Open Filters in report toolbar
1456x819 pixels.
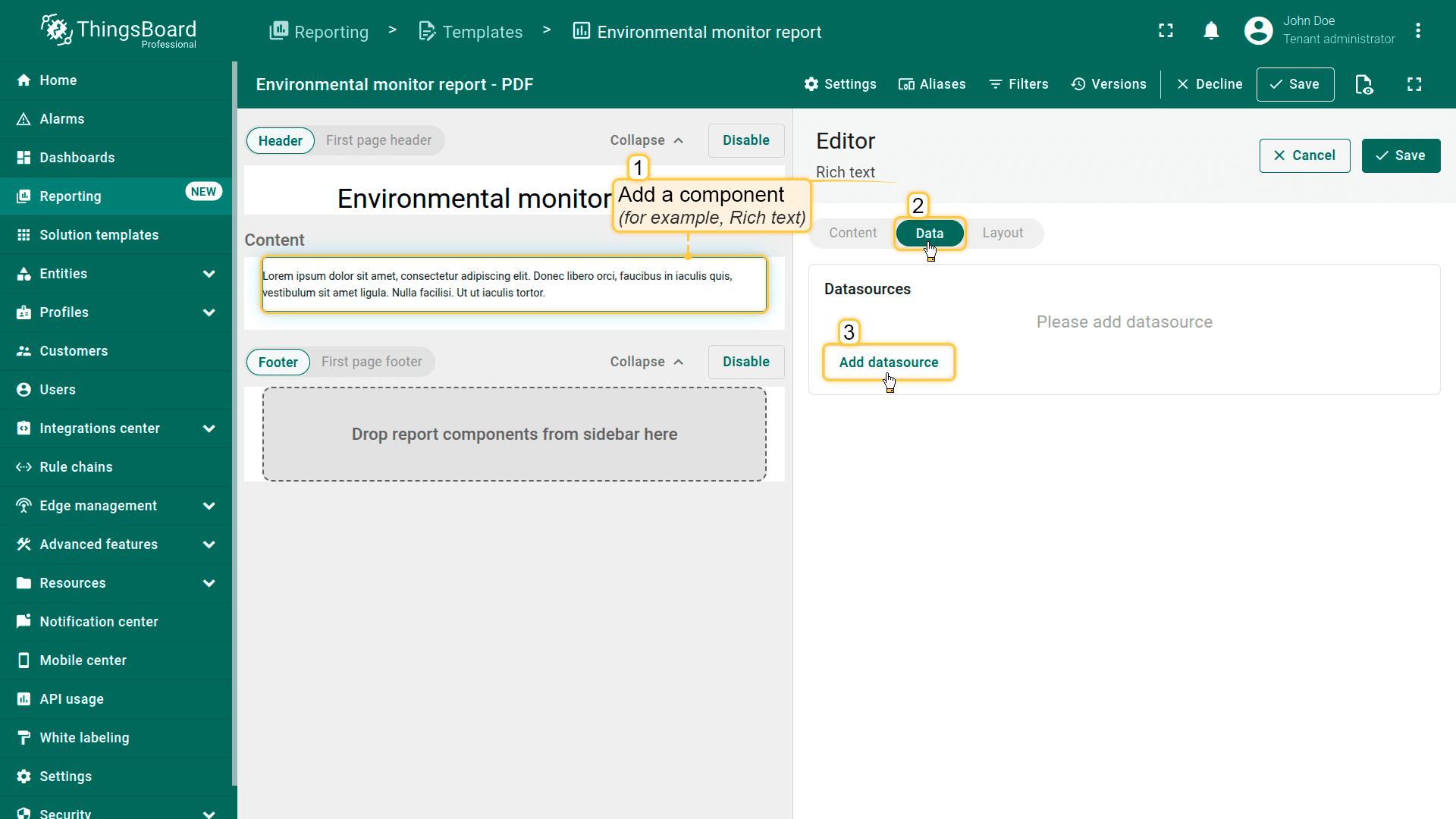[1018, 84]
